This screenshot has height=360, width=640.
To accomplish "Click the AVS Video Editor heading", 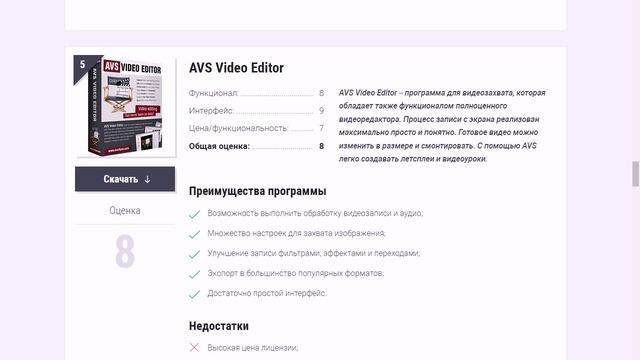I will (236, 68).
